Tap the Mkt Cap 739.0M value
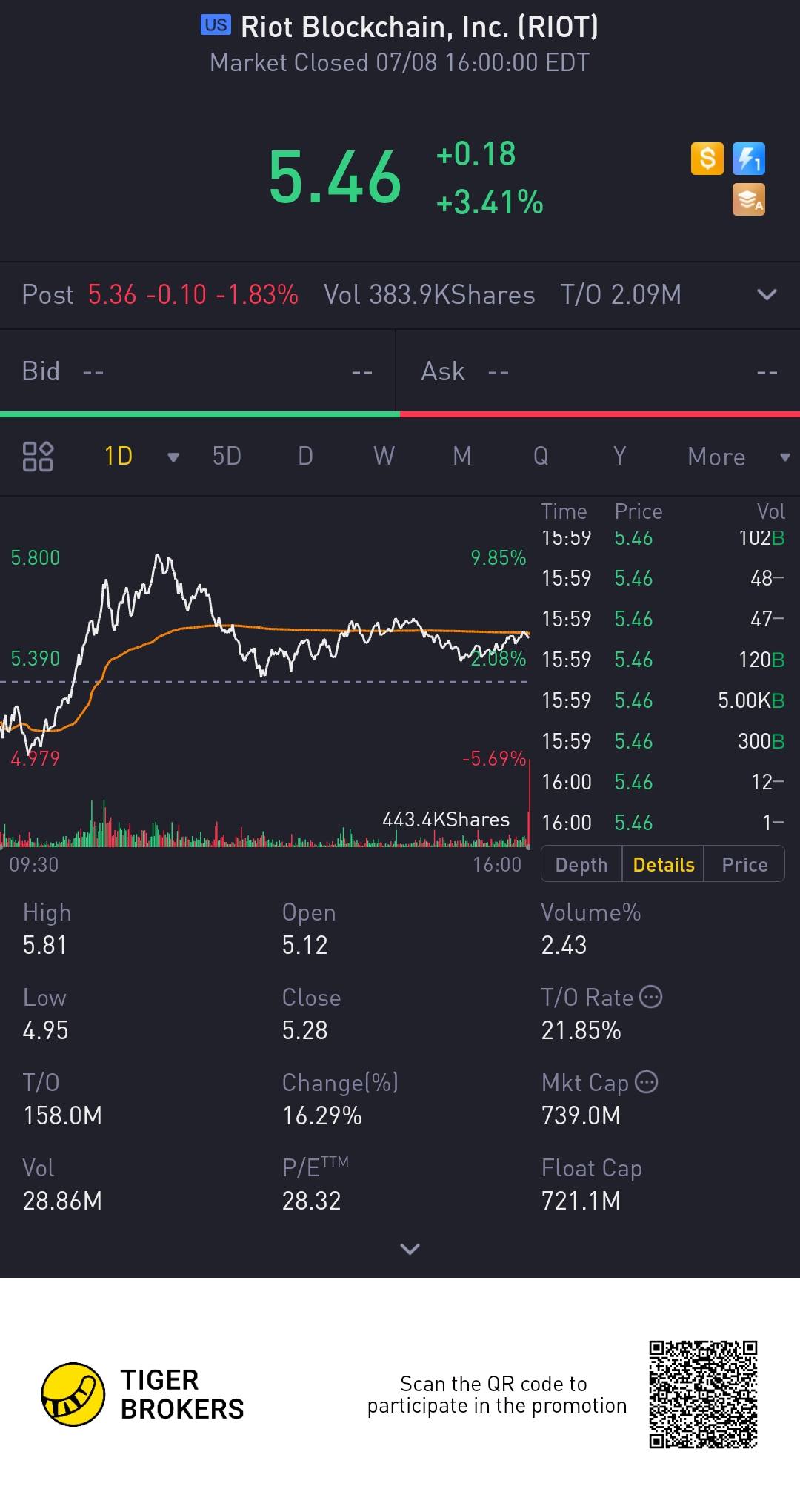800x1512 pixels. 581,1115
